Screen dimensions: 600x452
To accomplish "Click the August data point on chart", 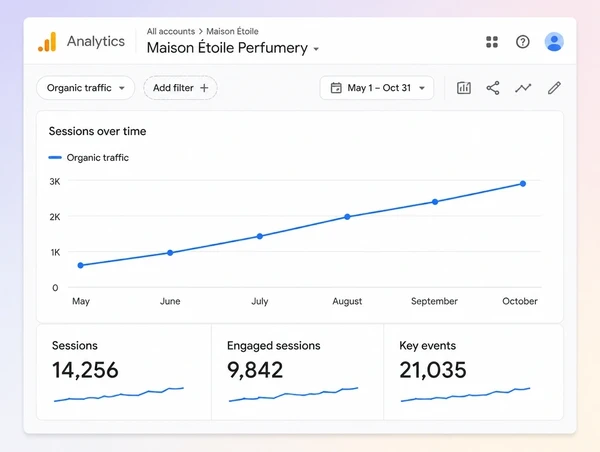I will click(x=347, y=217).
